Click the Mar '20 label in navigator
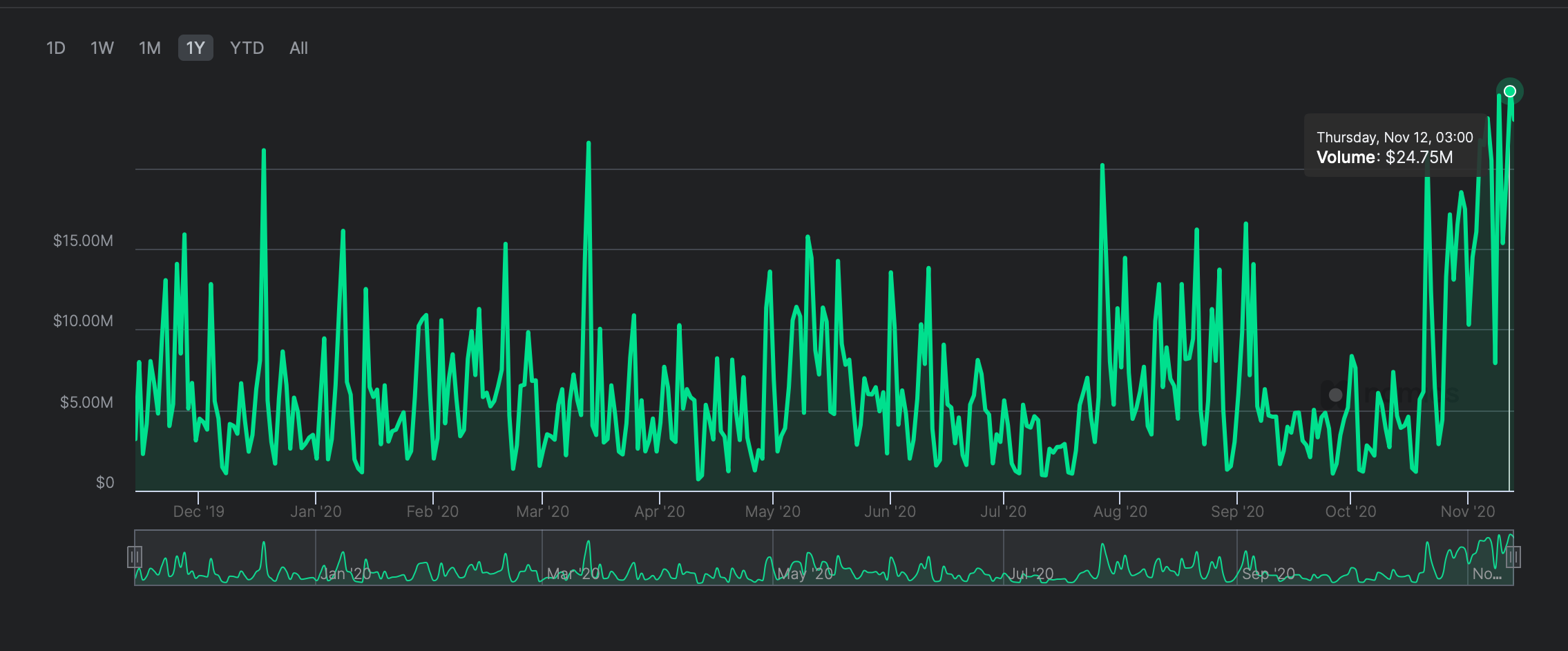Image resolution: width=1568 pixels, height=651 pixels. tap(573, 574)
